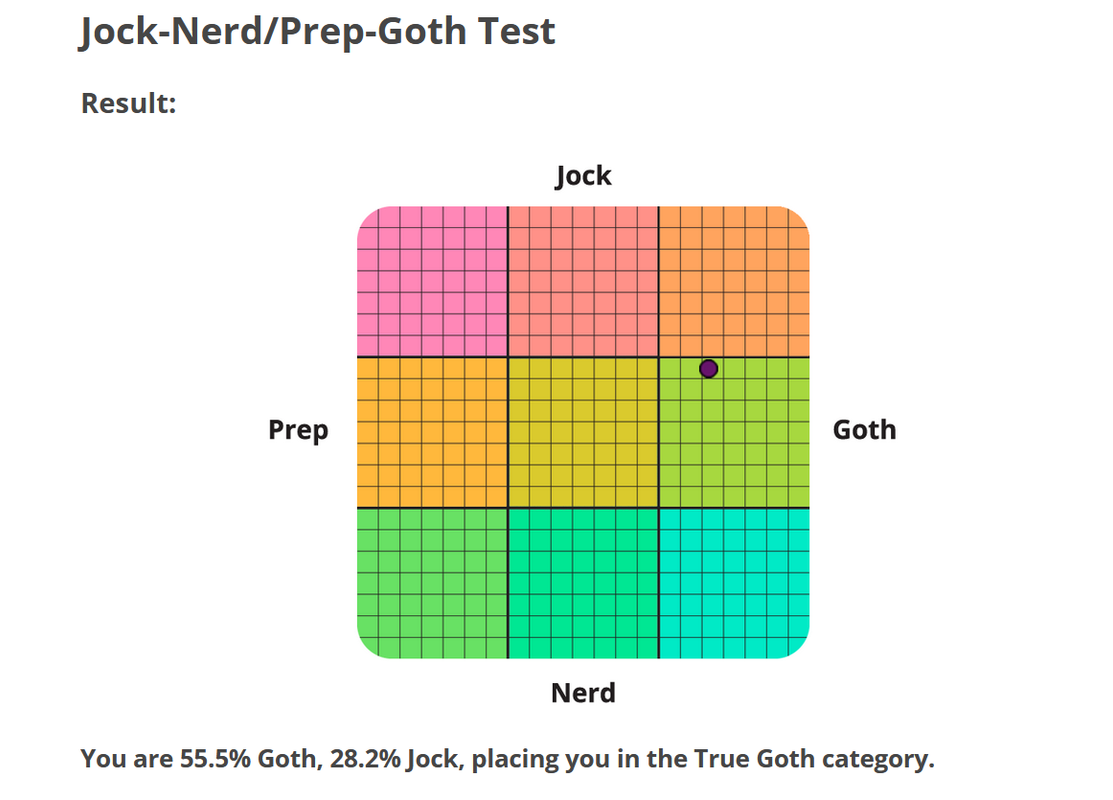Click the Jock axis label
The height and width of the screenshot is (800, 1113).
point(583,177)
